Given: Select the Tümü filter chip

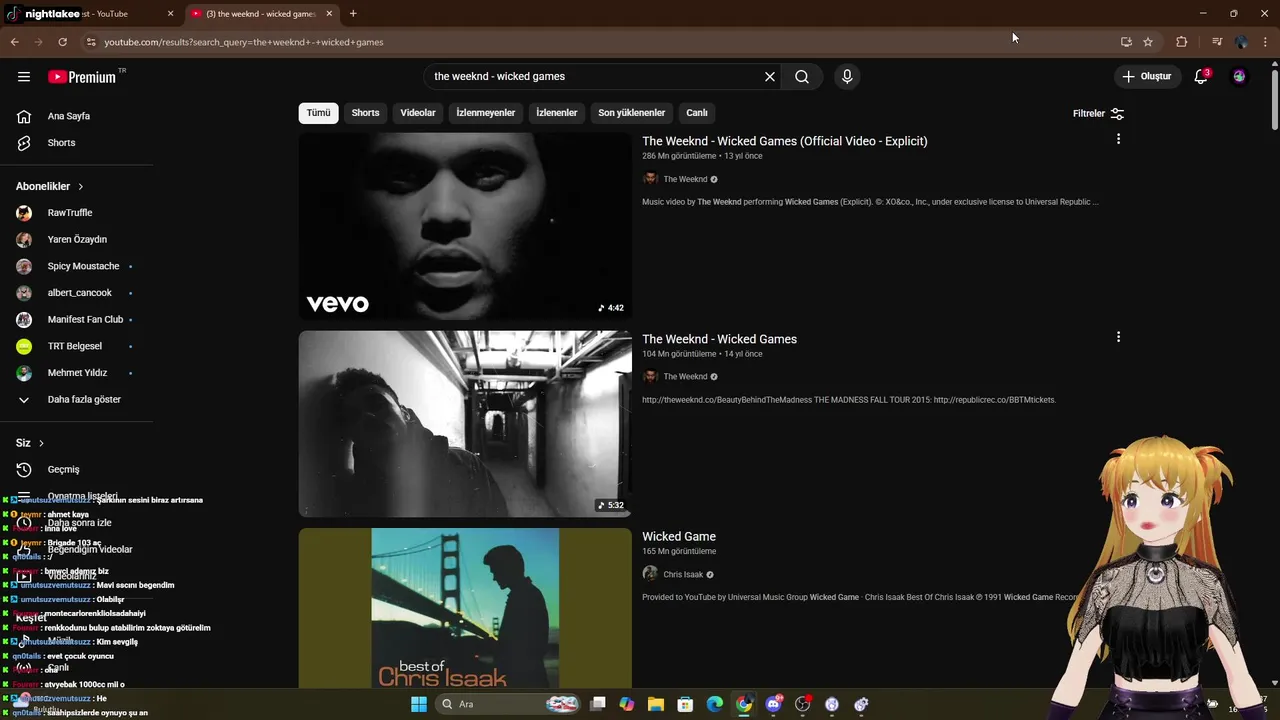Looking at the screenshot, I should [x=318, y=113].
